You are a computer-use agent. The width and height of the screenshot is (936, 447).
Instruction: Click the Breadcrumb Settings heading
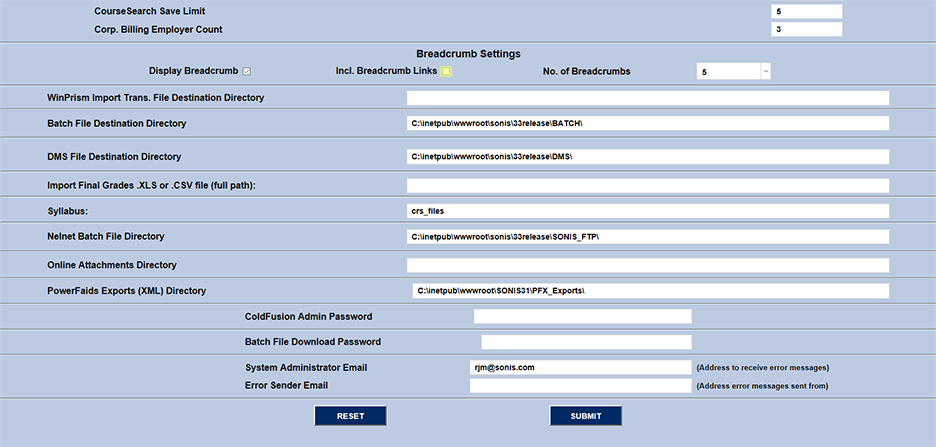(x=468, y=54)
